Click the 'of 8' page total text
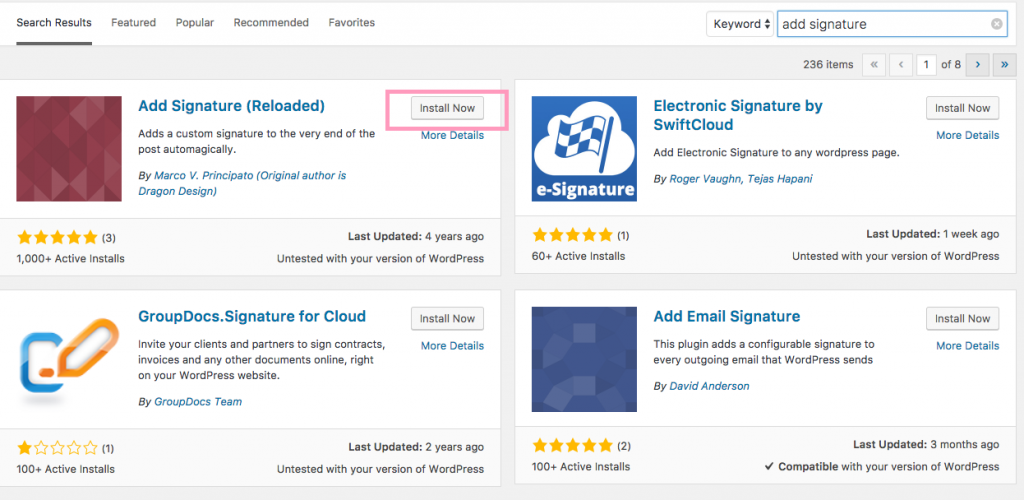Image resolution: width=1024 pixels, height=500 pixels. point(951,64)
